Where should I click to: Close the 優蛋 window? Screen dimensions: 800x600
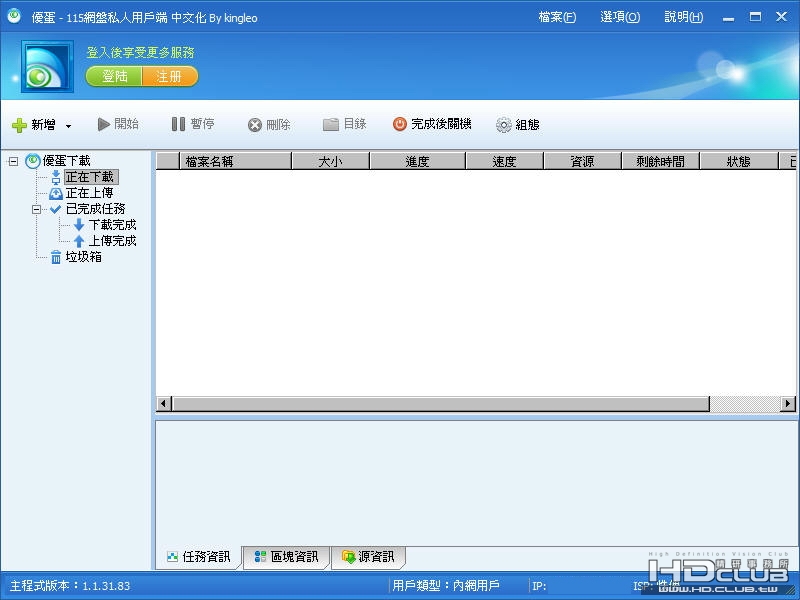[x=781, y=17]
